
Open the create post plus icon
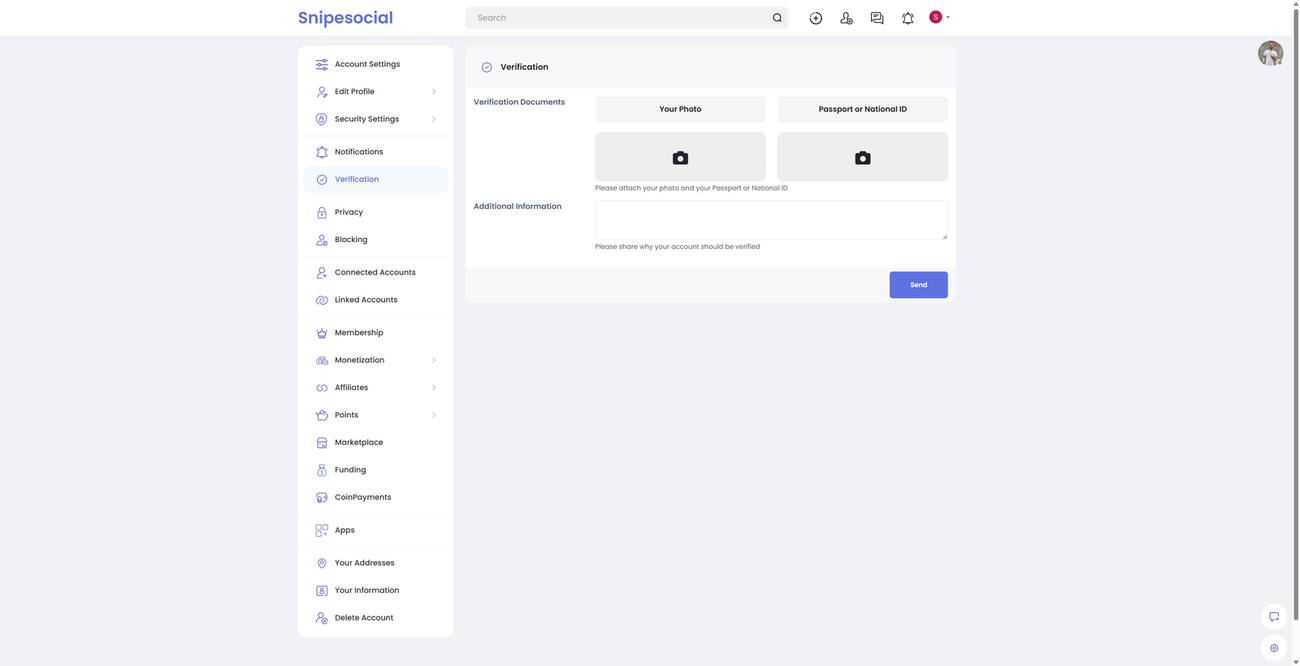816,18
